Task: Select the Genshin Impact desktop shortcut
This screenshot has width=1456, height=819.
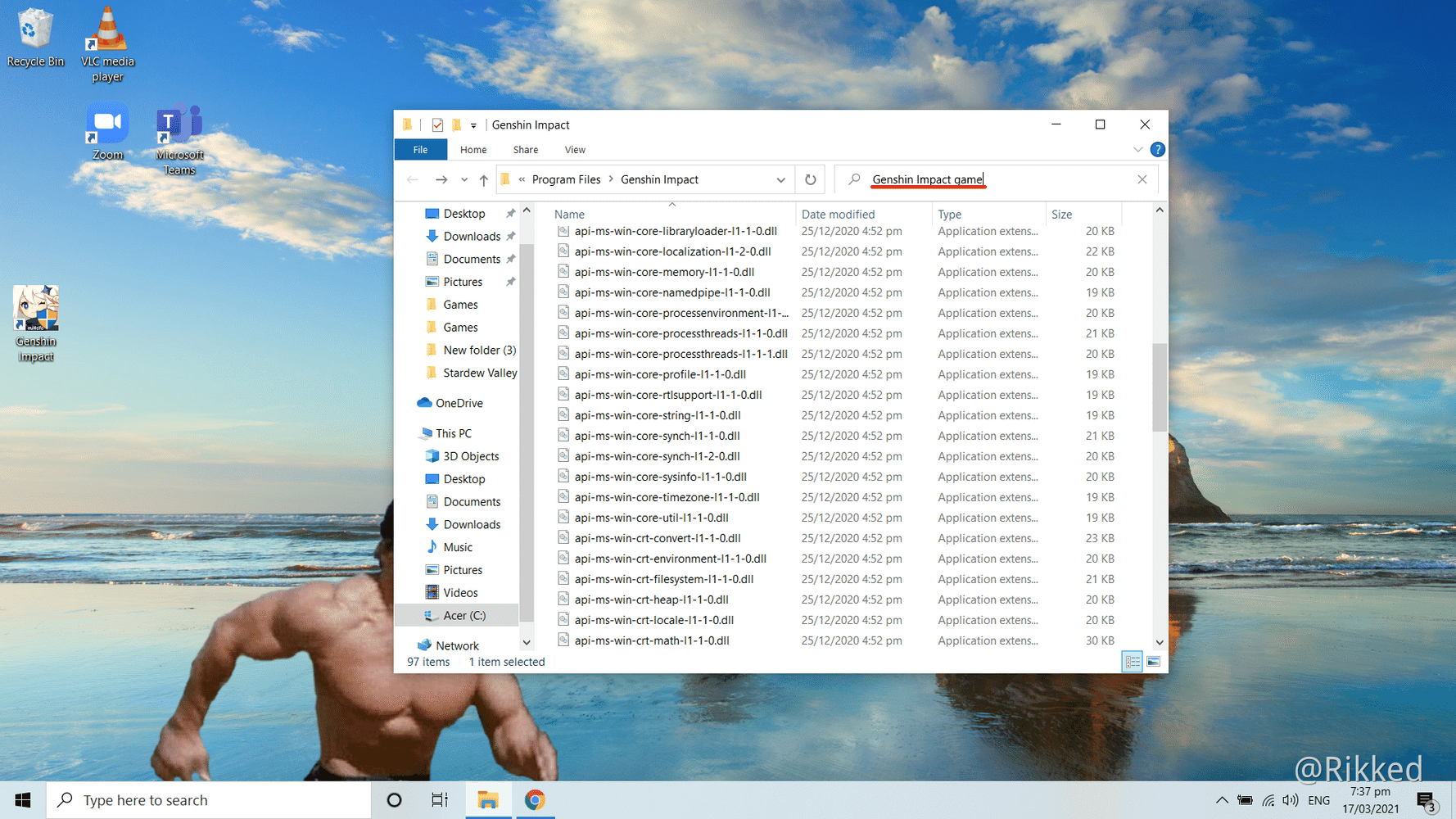Action: pos(36,324)
